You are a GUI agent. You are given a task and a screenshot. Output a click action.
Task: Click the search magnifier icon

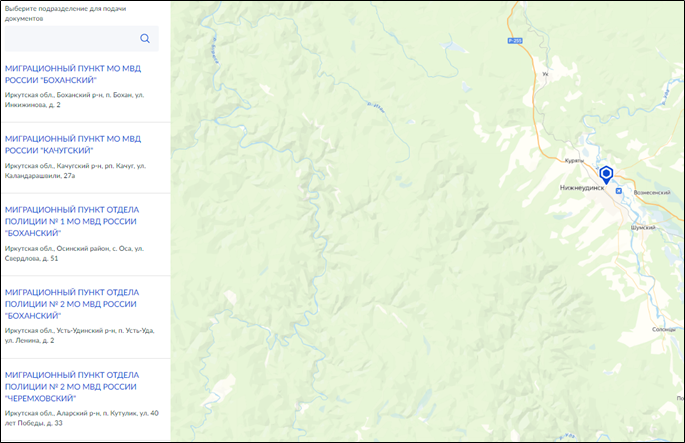tap(145, 38)
